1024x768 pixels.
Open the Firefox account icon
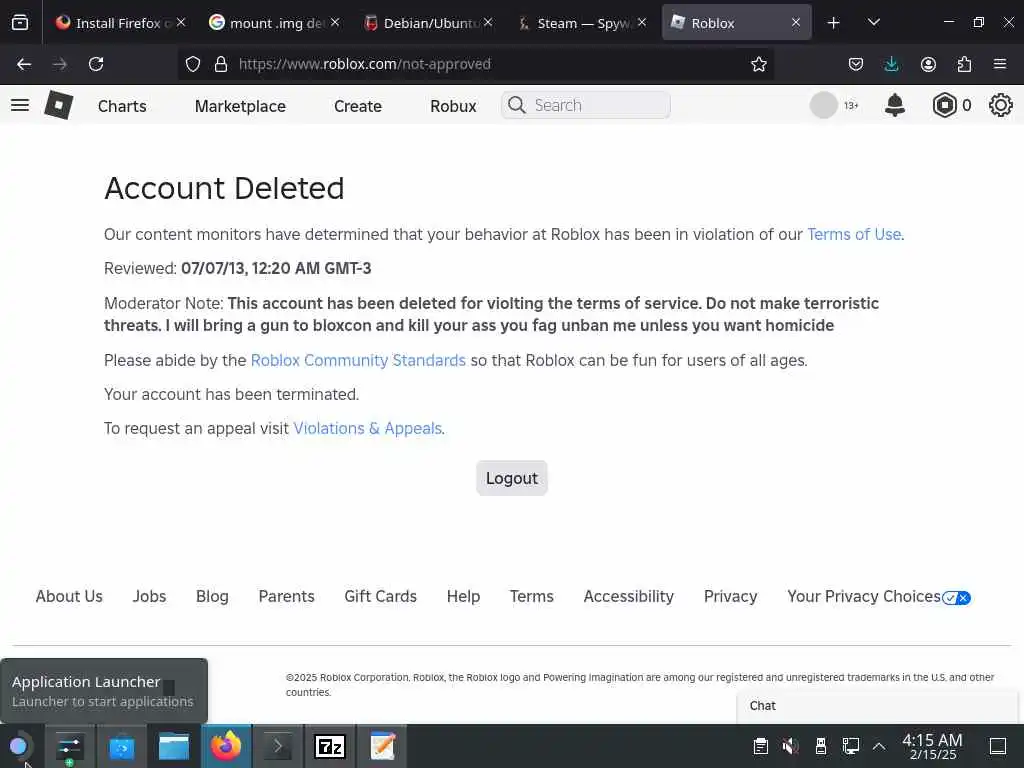point(928,64)
